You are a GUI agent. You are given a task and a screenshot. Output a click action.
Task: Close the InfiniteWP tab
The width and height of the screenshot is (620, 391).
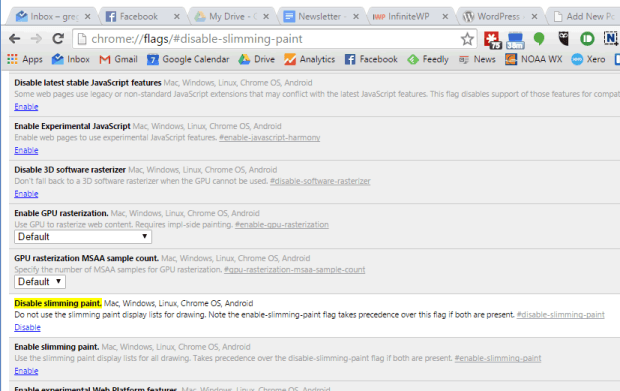click(445, 17)
